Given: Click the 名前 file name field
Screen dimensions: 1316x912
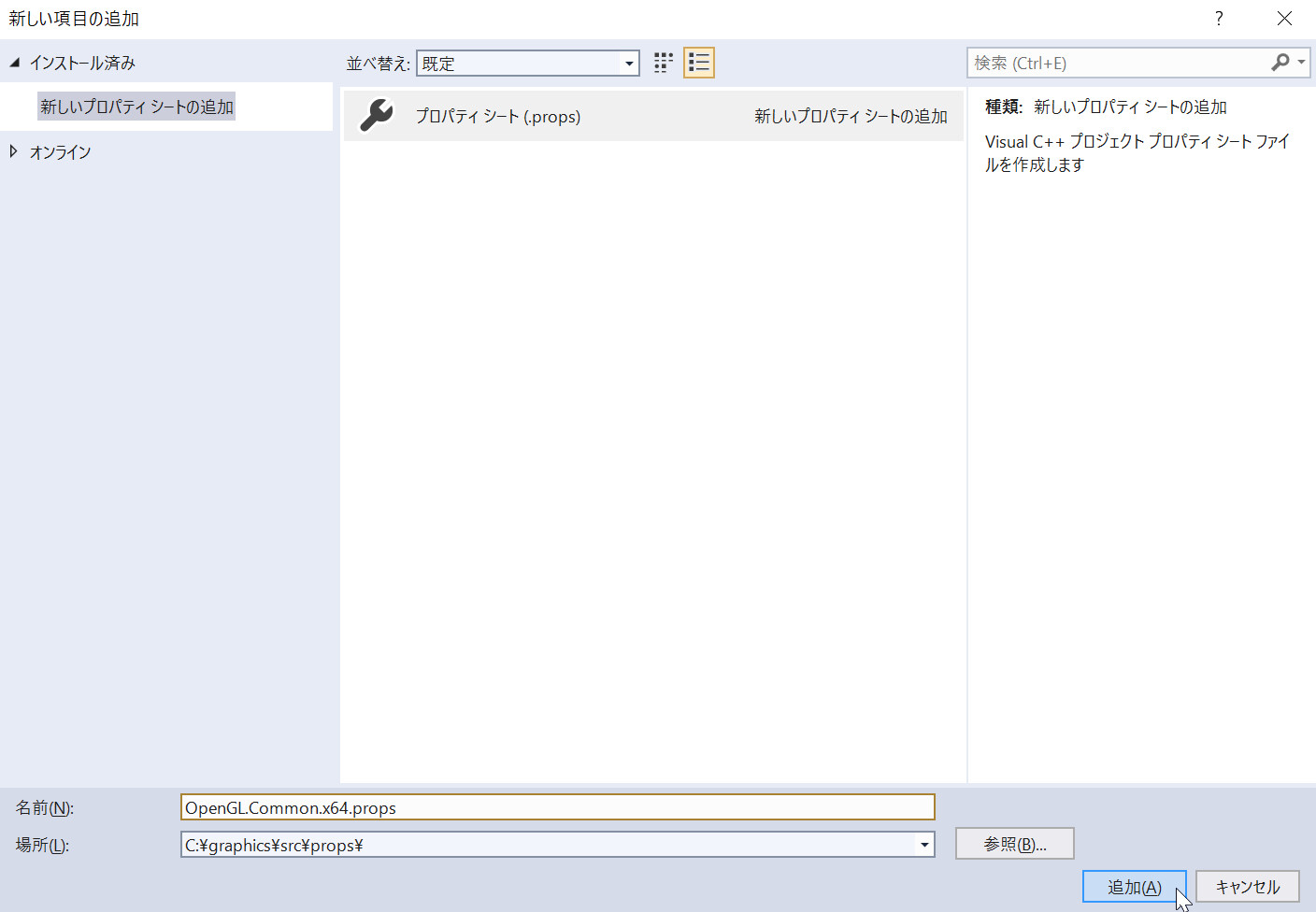Looking at the screenshot, I should (557, 807).
